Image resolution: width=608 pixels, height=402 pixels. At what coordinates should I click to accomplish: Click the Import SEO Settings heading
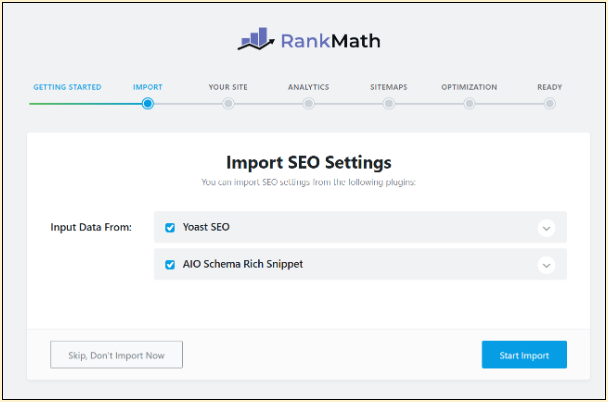309,162
